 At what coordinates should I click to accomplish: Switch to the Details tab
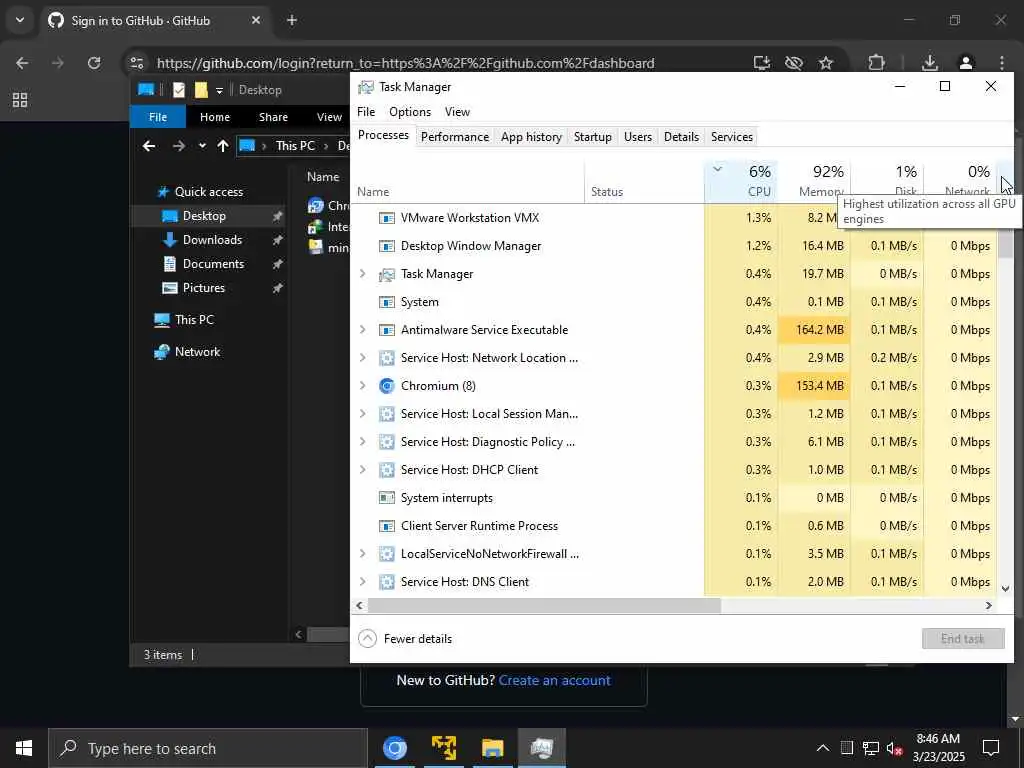click(x=681, y=136)
